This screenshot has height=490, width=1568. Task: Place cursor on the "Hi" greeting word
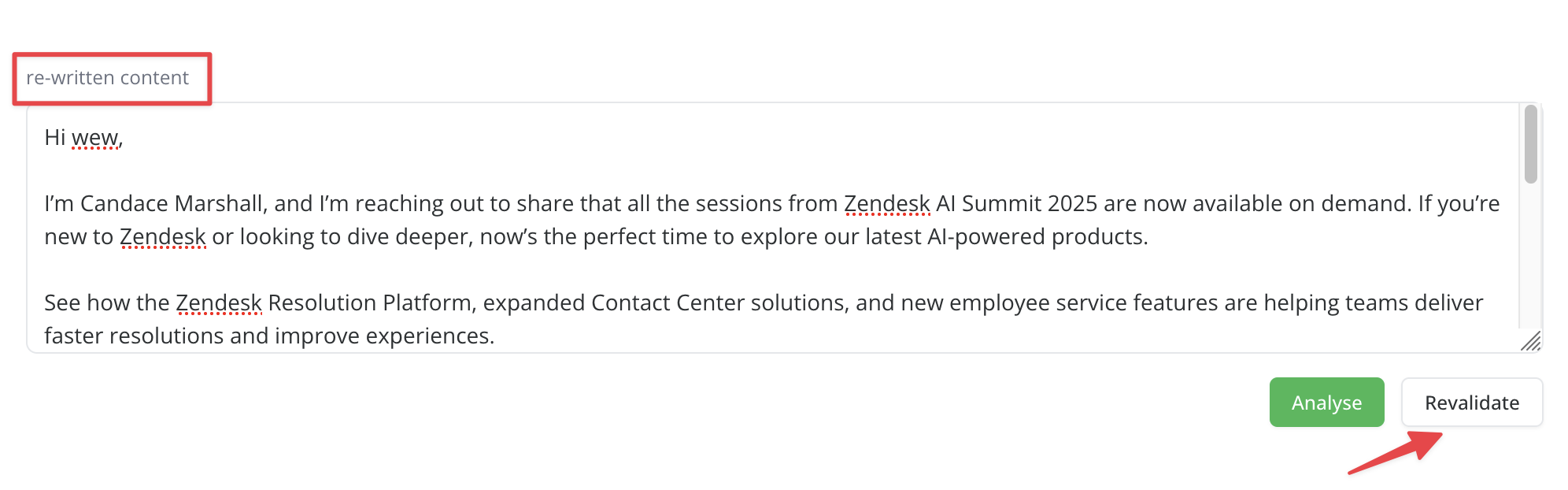[55, 138]
